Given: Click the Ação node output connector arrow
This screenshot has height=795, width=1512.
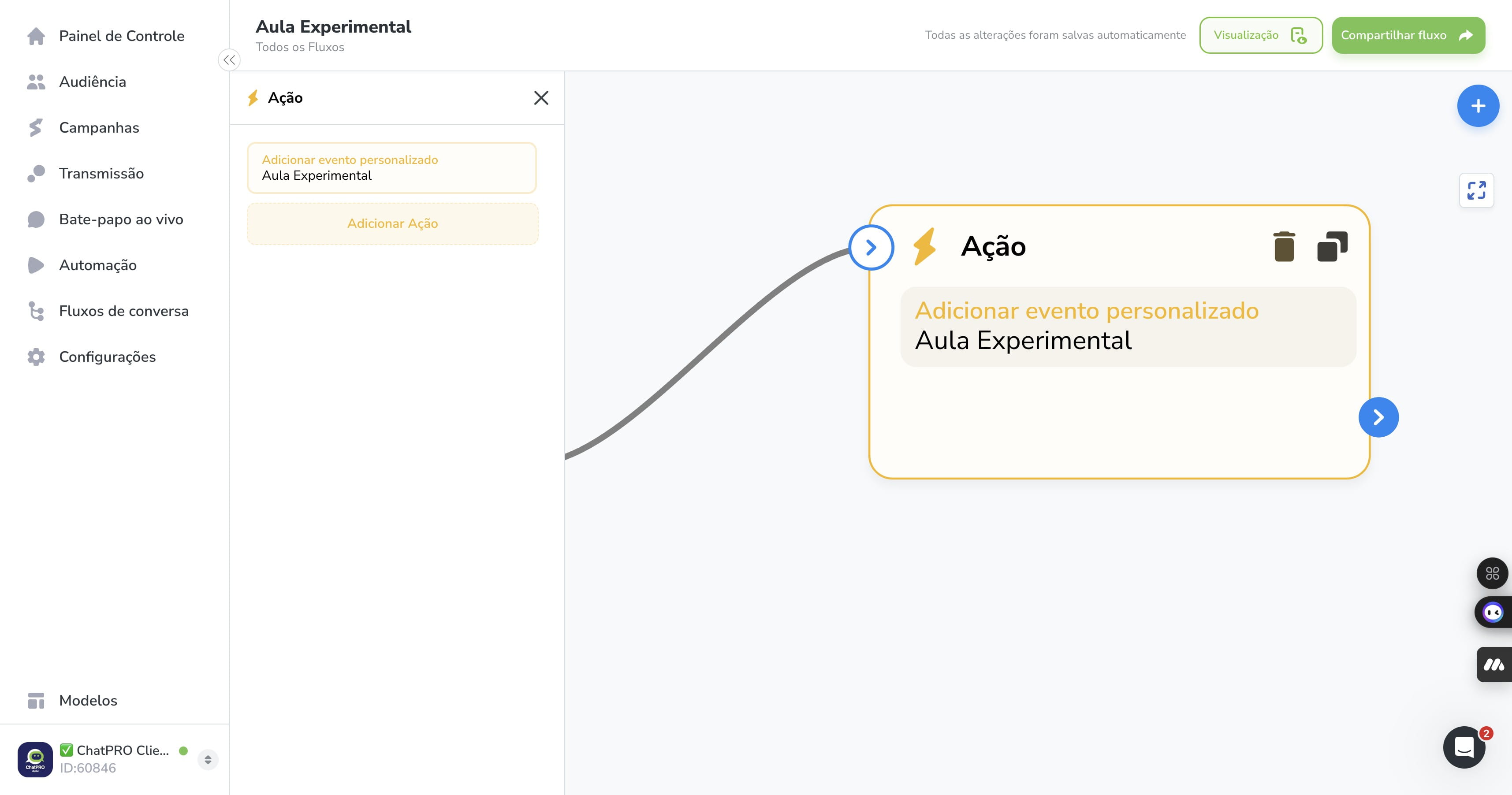Looking at the screenshot, I should 1378,417.
